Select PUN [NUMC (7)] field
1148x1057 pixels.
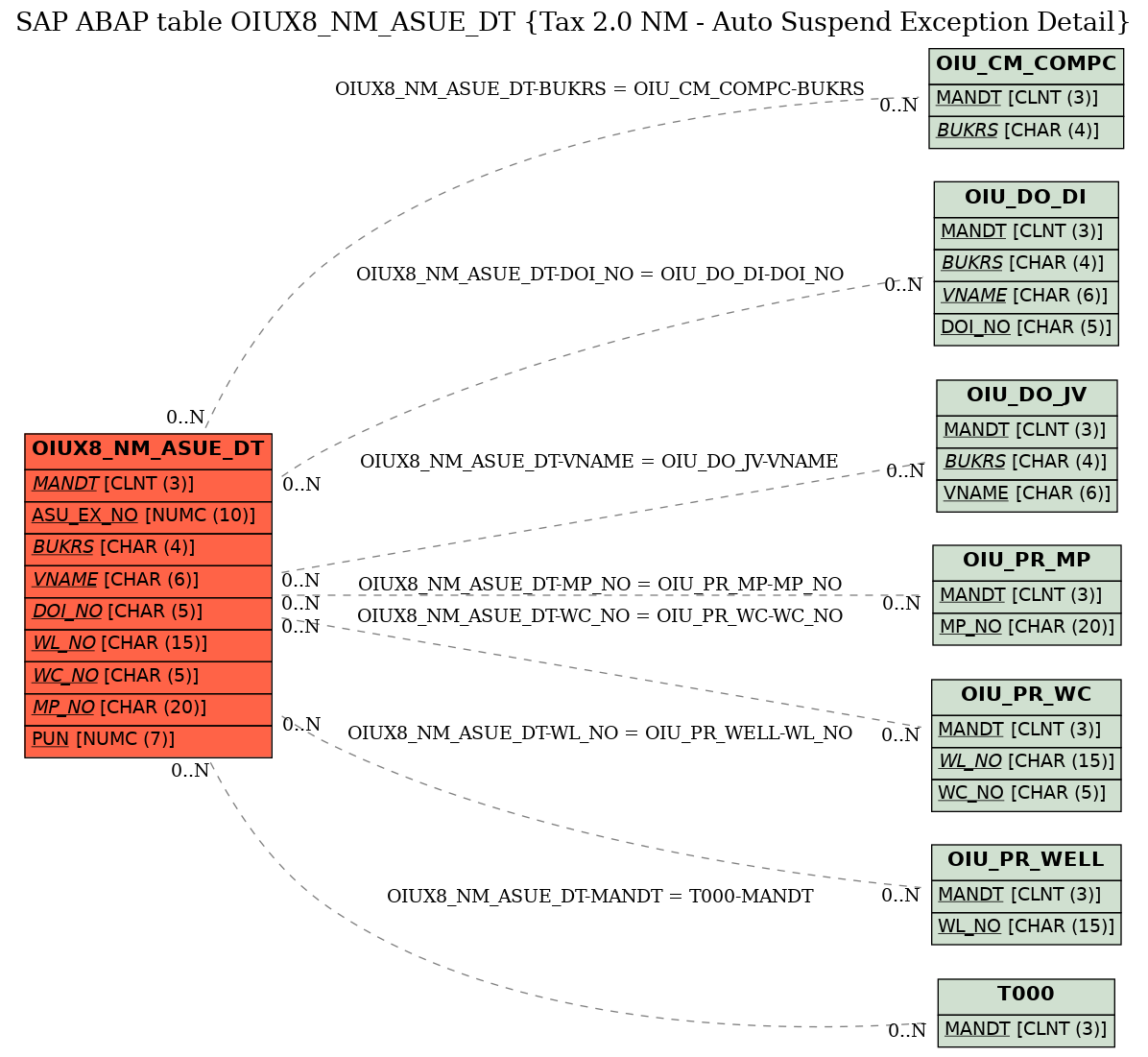click(148, 740)
